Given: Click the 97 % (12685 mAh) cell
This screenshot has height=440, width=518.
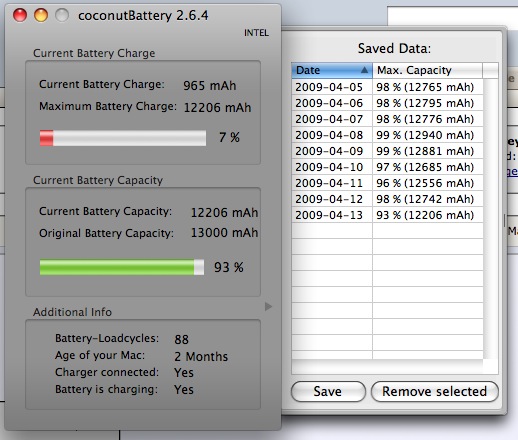Looking at the screenshot, I should click(425, 167).
